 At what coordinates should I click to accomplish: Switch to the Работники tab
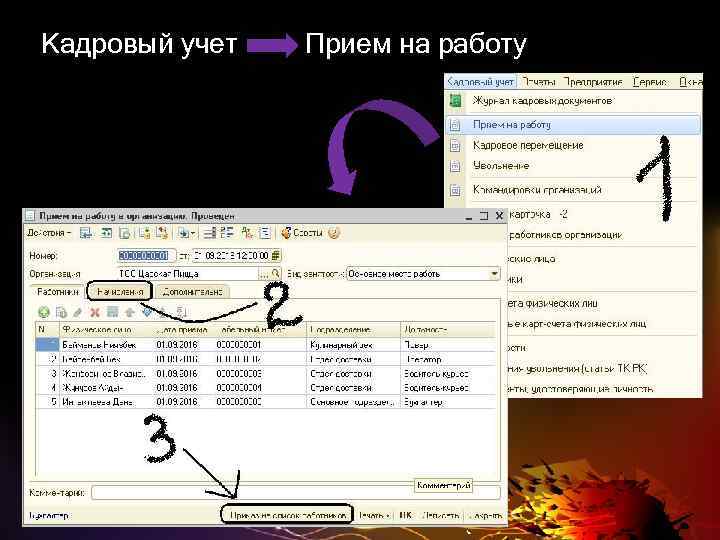click(x=57, y=292)
